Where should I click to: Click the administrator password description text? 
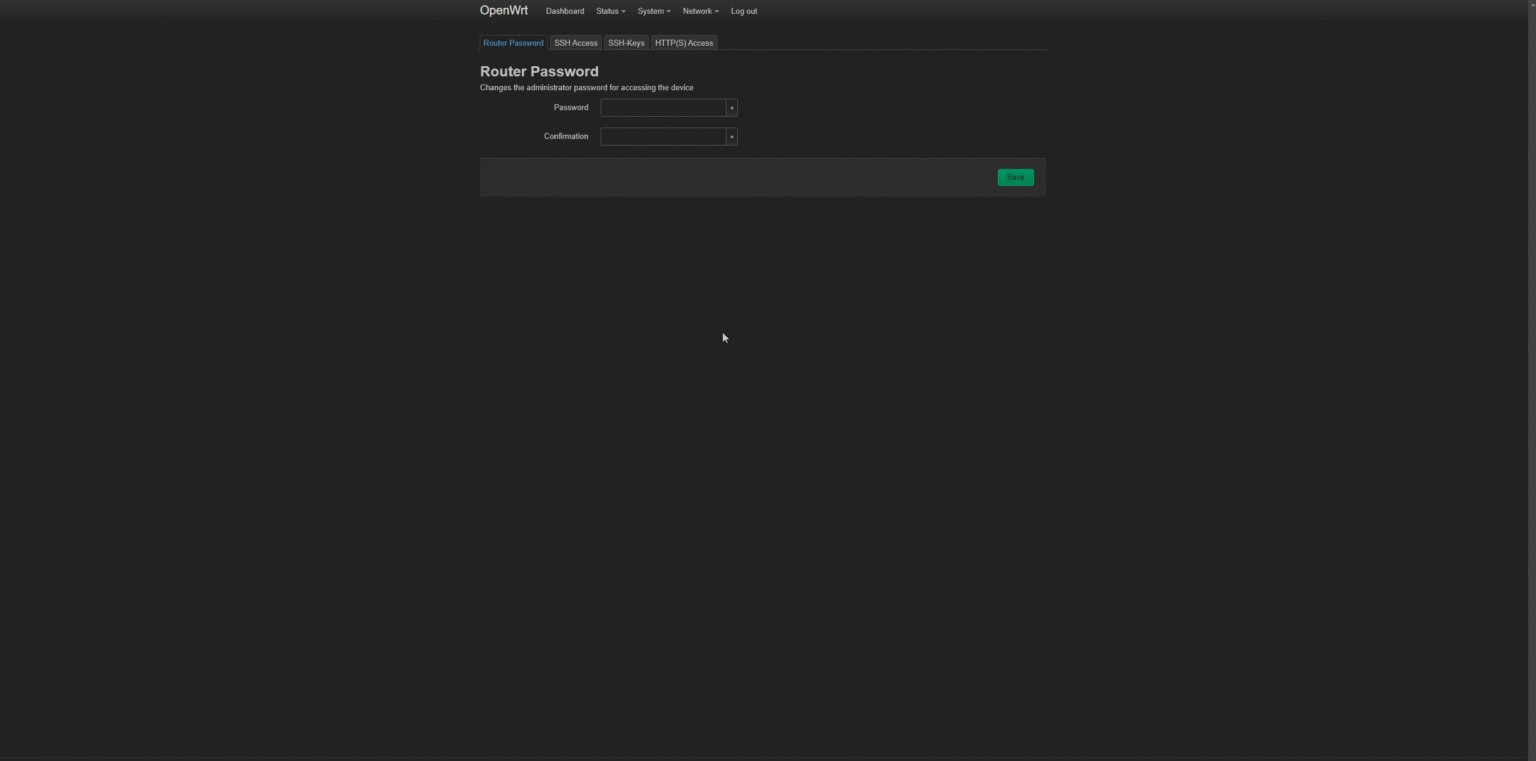click(586, 88)
